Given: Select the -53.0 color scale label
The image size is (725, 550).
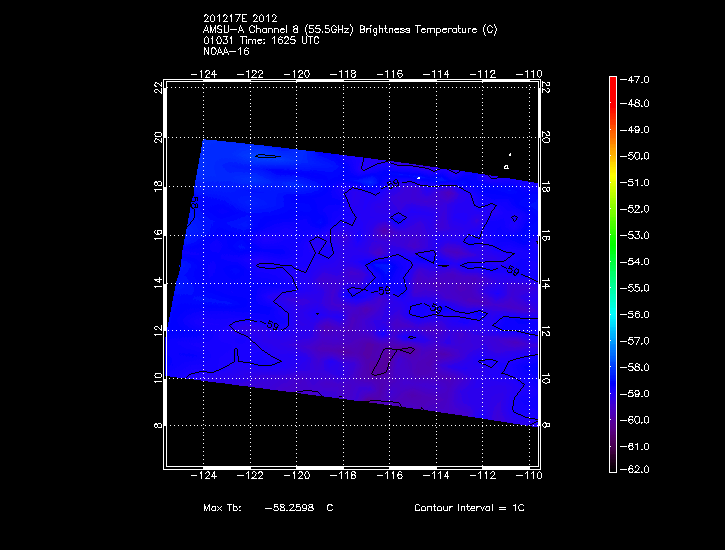Looking at the screenshot, I should pos(639,235).
